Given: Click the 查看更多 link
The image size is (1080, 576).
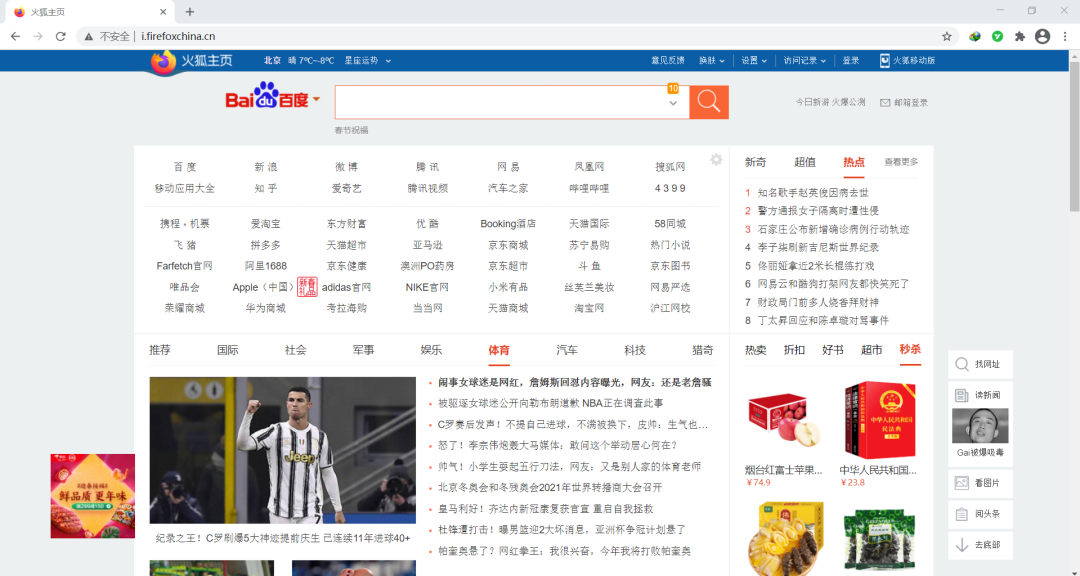Looking at the screenshot, I should 902,162.
